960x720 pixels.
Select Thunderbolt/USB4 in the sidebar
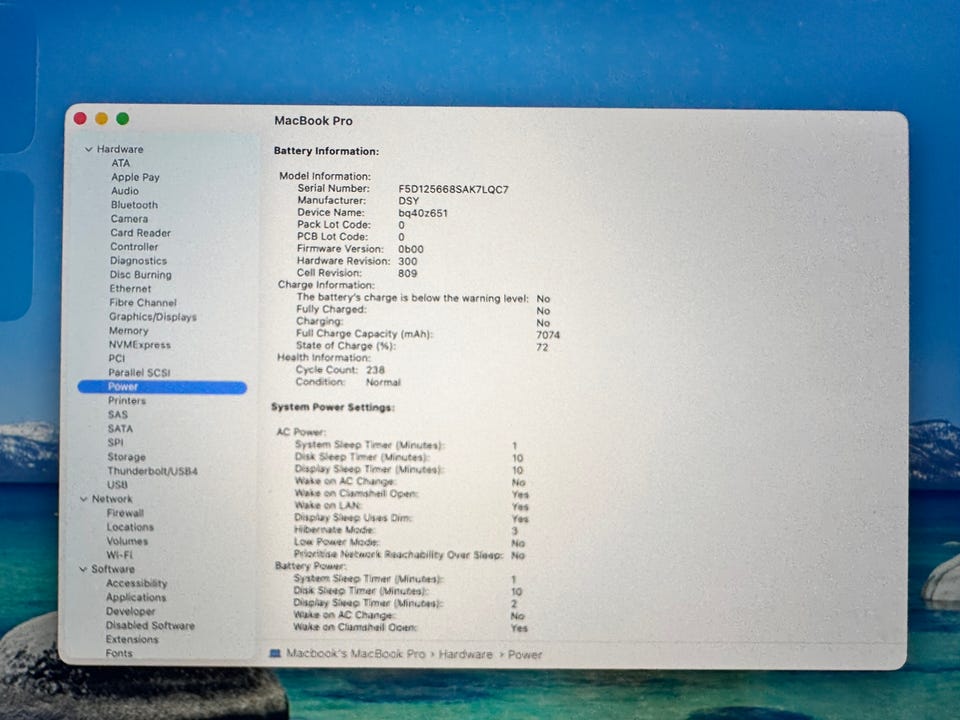152,471
